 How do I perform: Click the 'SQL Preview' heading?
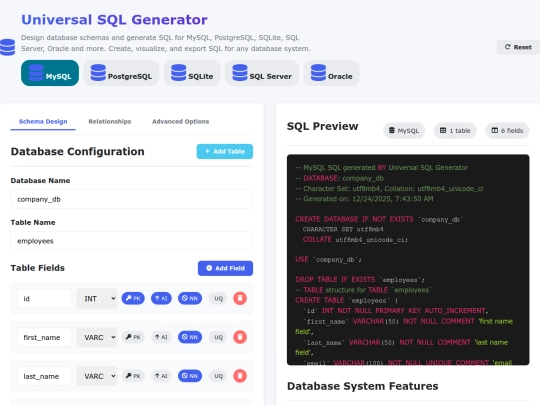(323, 126)
